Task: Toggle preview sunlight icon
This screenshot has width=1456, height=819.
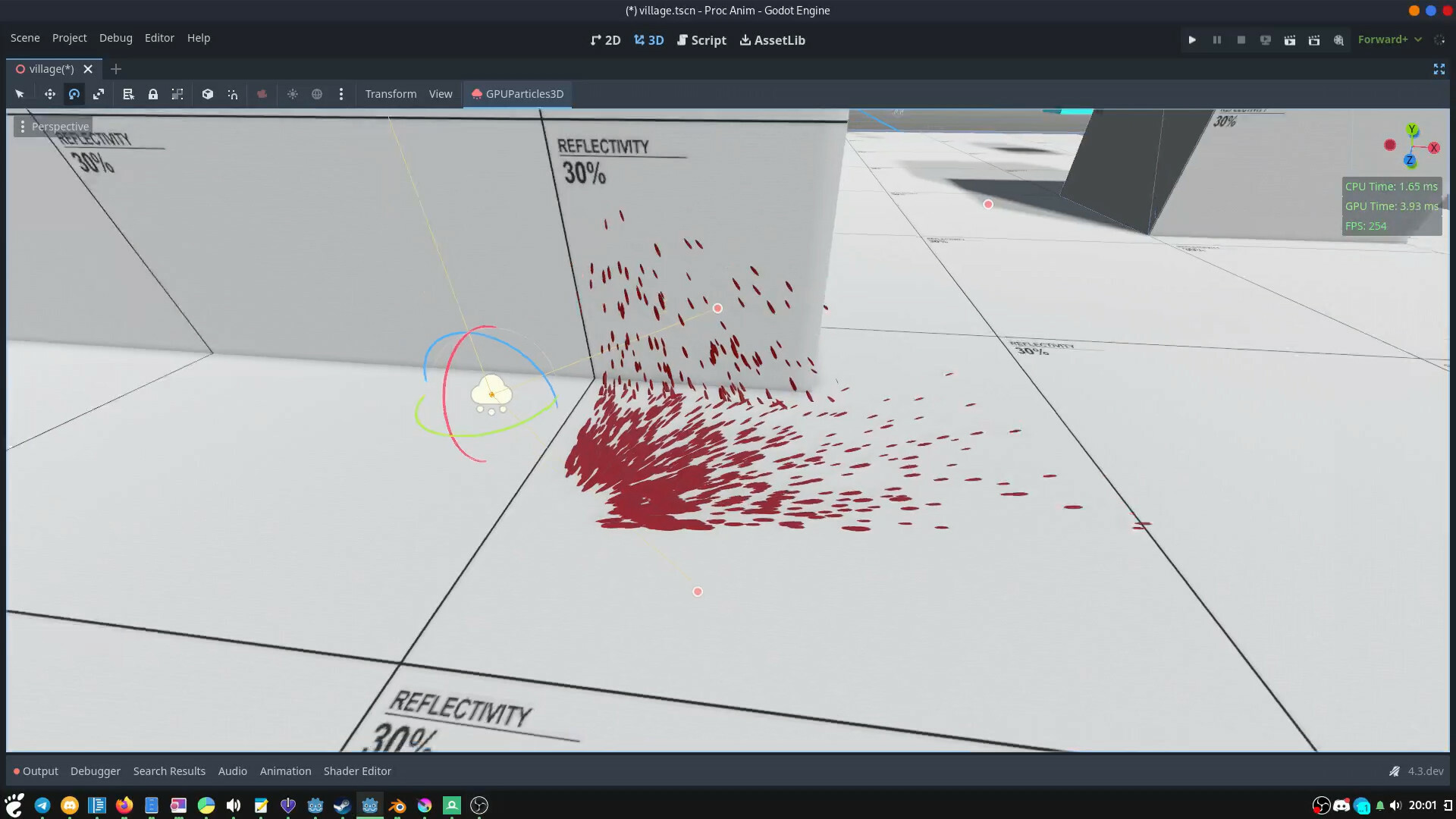Action: coord(293,94)
